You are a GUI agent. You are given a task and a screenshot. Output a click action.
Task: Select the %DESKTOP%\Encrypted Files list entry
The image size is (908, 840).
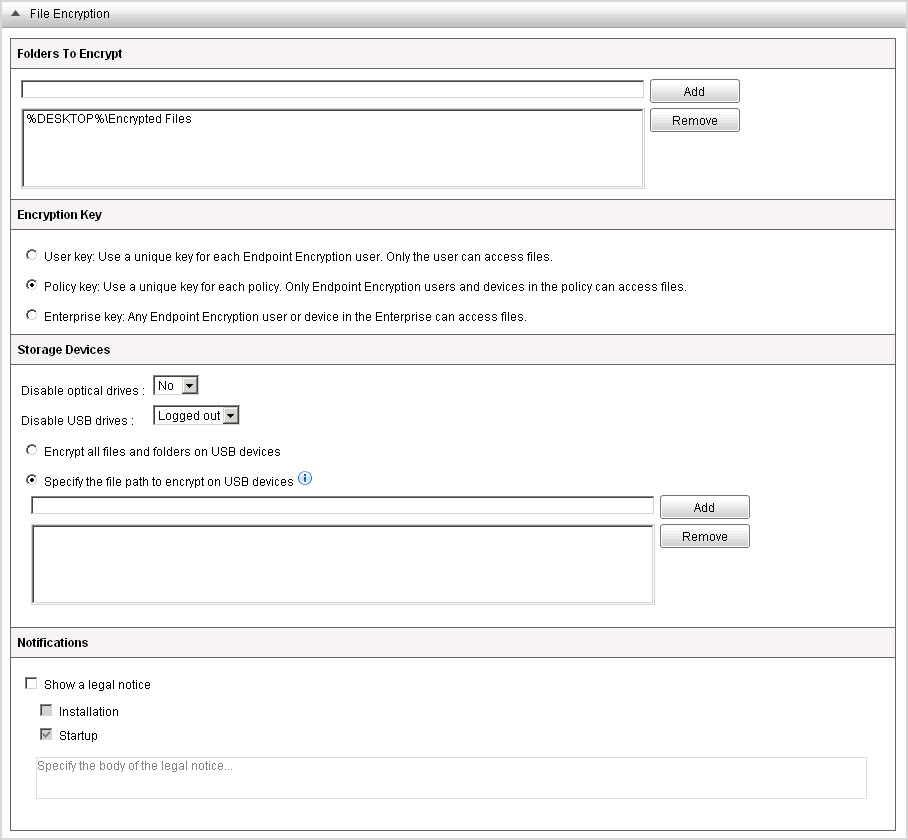[110, 119]
